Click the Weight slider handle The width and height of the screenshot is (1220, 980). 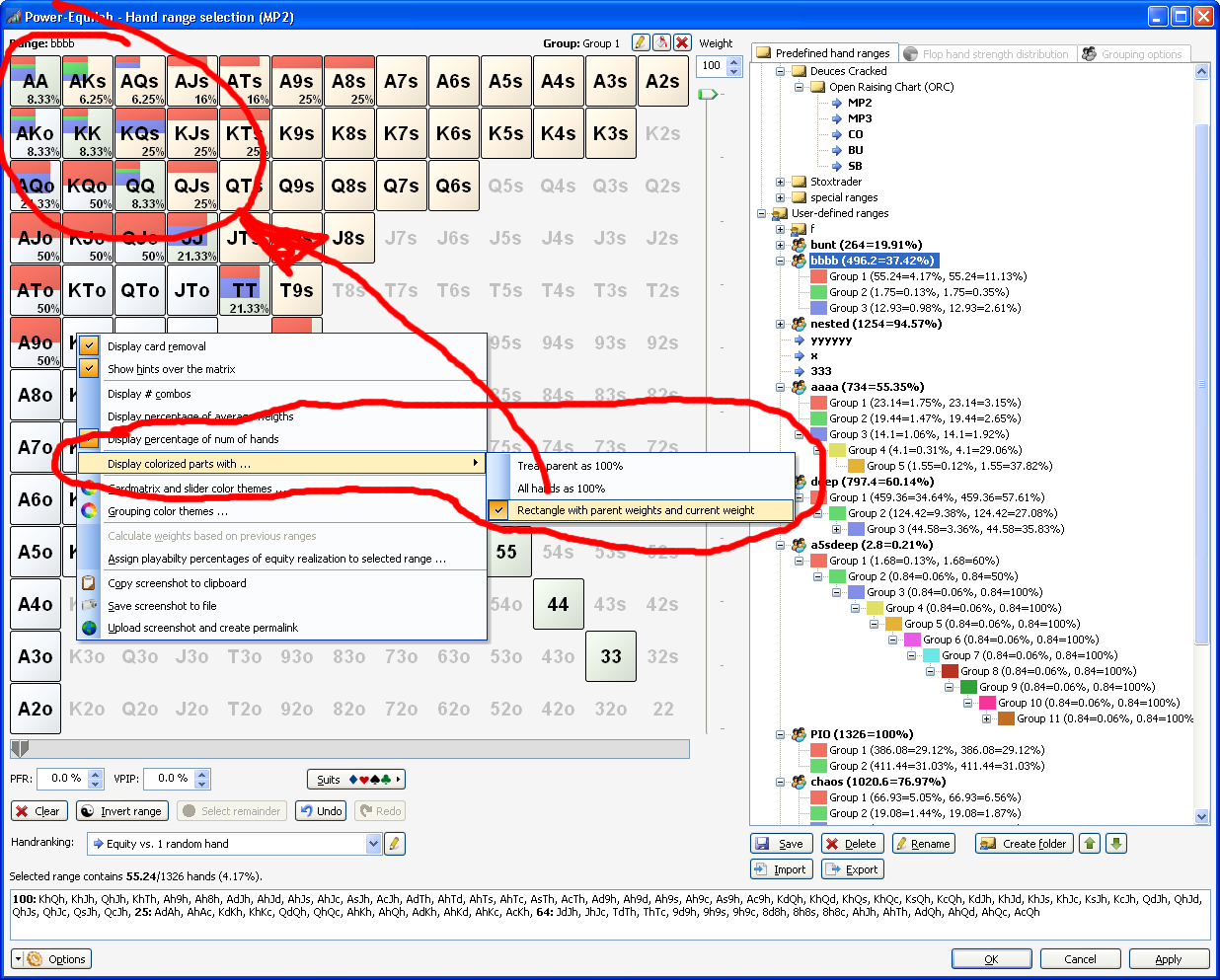(x=708, y=94)
